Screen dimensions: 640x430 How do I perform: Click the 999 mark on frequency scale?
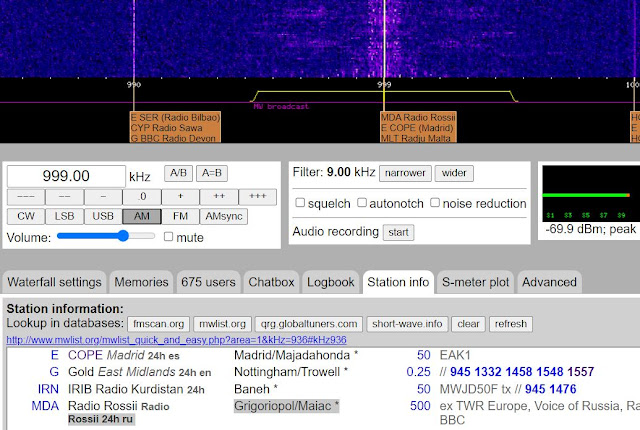coord(384,85)
